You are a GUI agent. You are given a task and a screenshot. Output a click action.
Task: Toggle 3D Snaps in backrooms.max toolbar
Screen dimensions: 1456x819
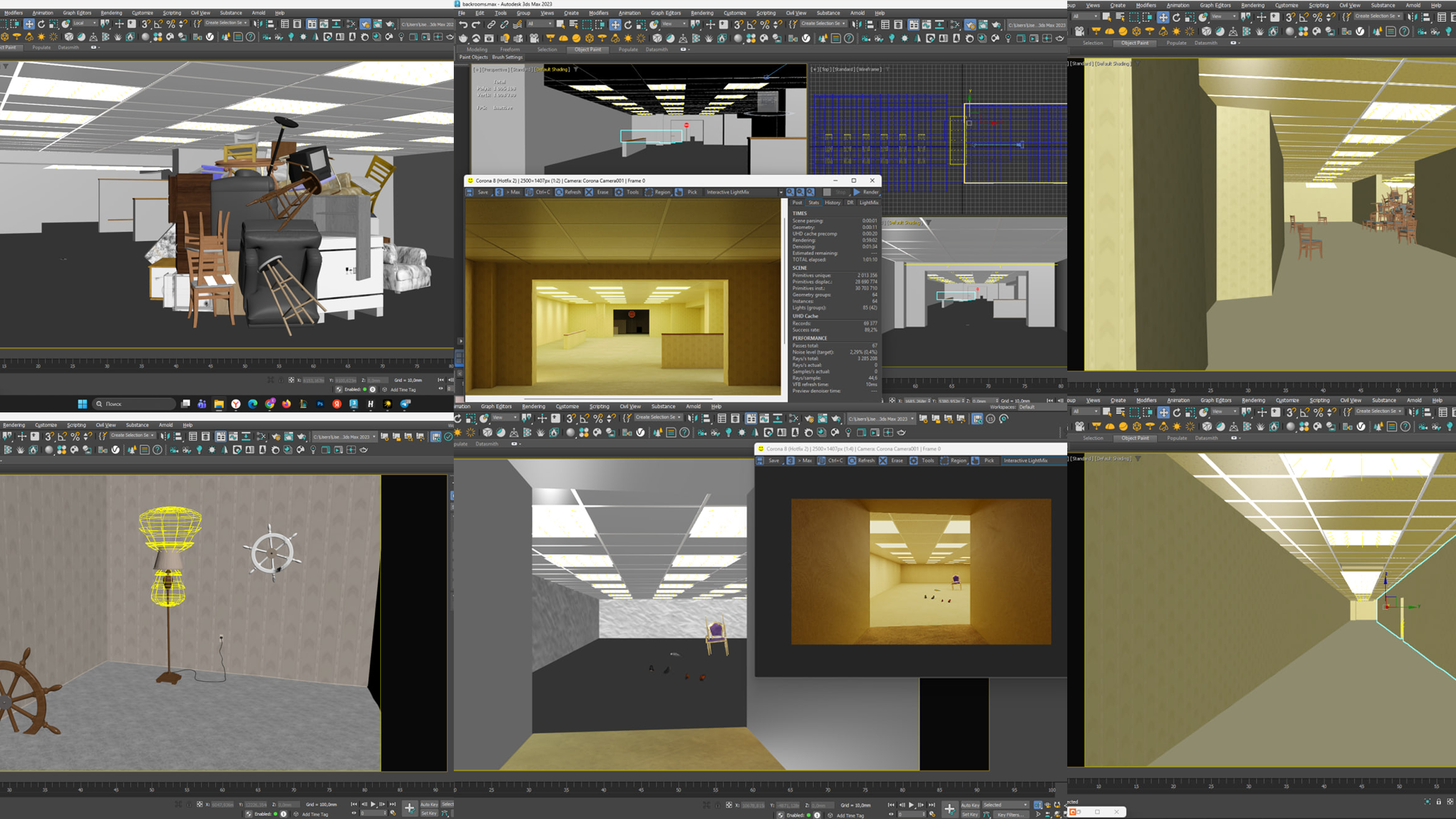pyautogui.click(x=739, y=24)
